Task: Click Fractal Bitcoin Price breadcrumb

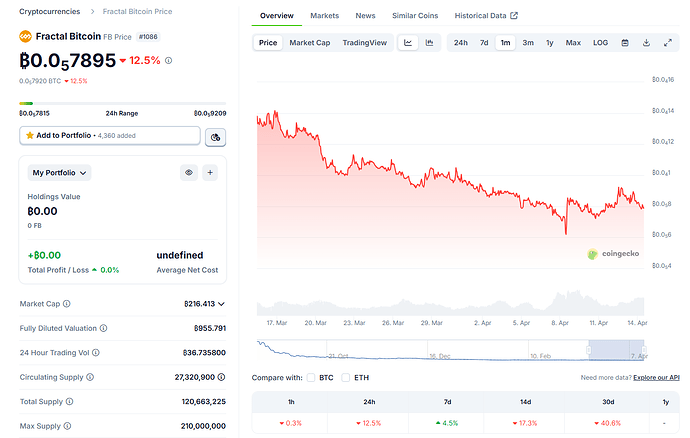Action: coord(137,11)
